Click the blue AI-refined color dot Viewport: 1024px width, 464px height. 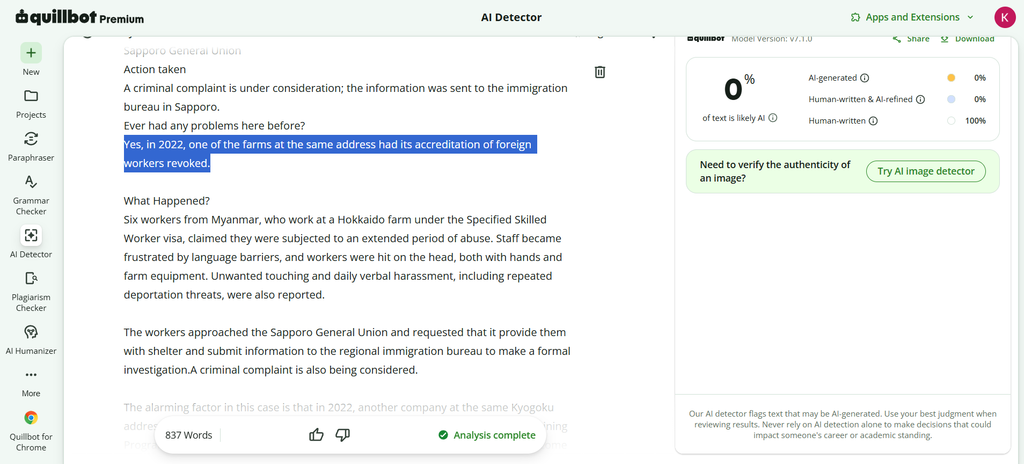pyautogui.click(x=951, y=99)
